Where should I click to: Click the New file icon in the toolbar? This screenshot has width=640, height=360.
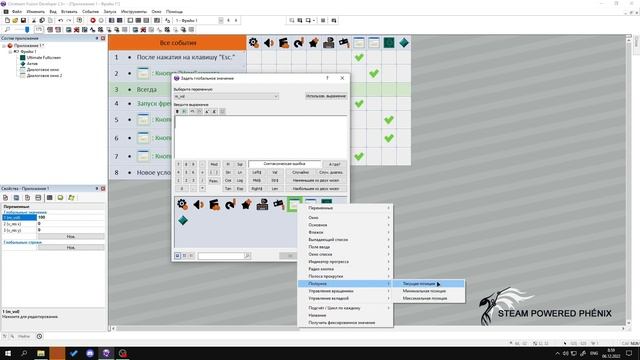point(7,20)
